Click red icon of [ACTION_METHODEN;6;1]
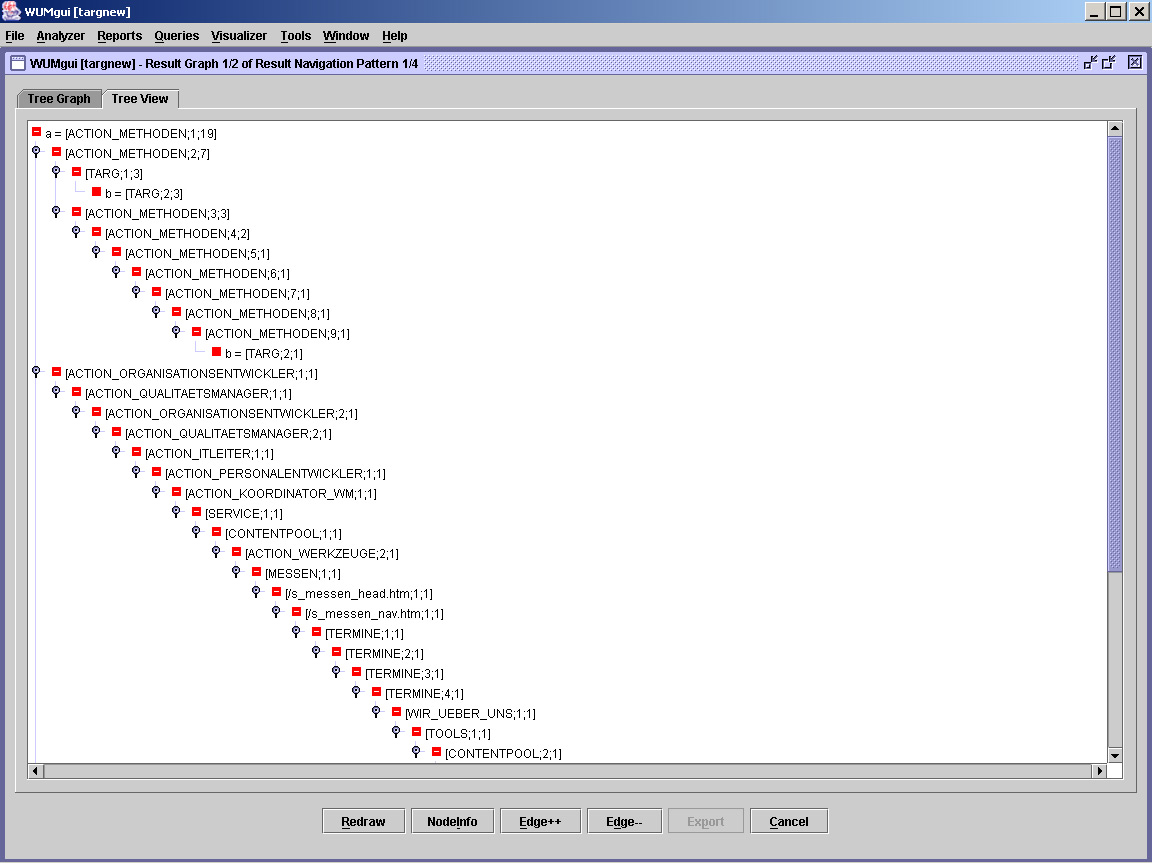 click(136, 271)
